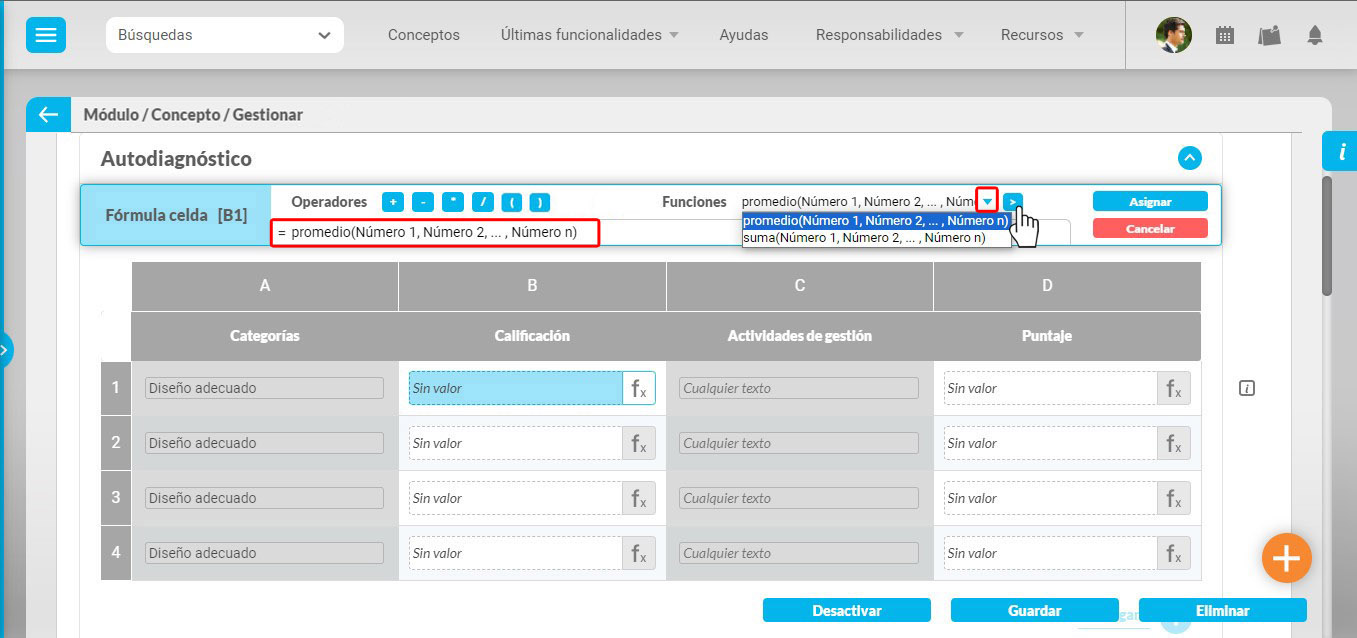Click the map icon in header
1357x638 pixels.
coord(1269,35)
